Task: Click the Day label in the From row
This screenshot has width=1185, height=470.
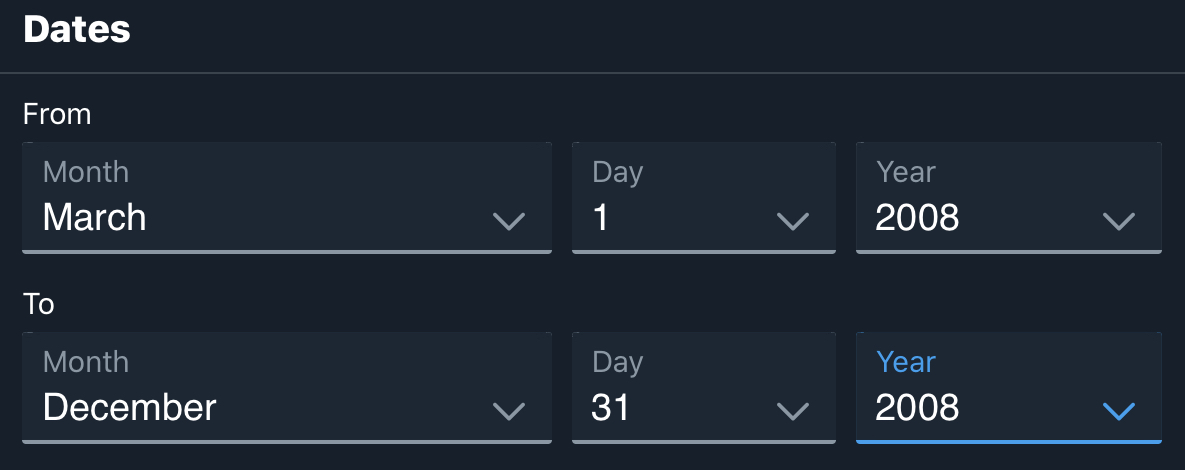Action: [617, 172]
